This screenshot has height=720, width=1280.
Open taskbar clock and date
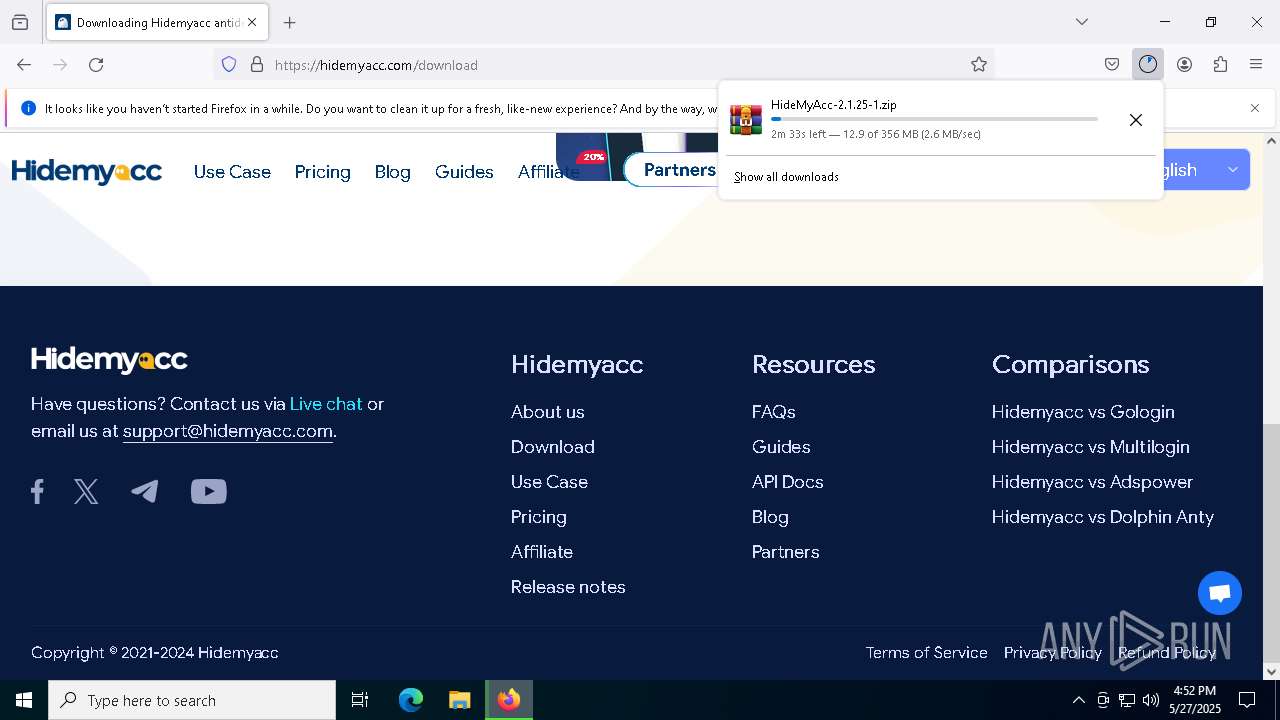(1195, 700)
